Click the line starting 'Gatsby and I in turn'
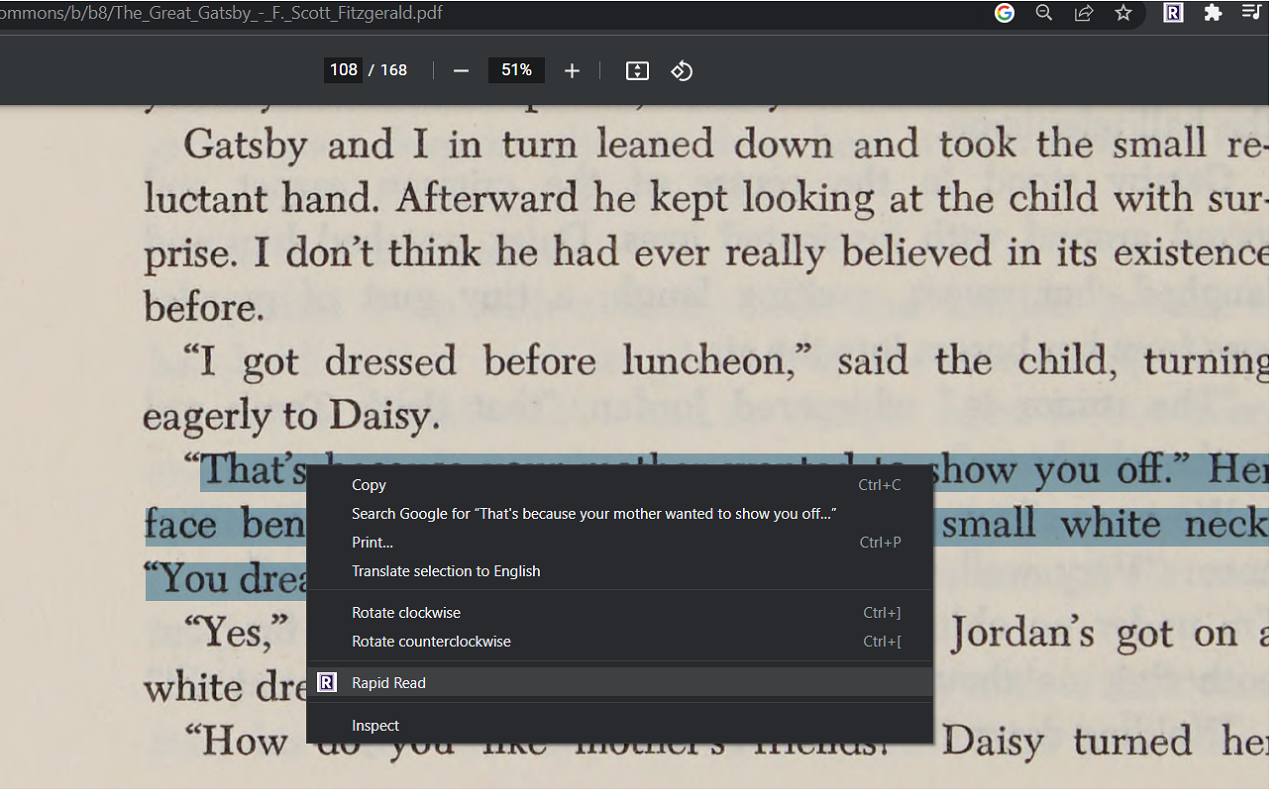This screenshot has height=800, width=1280. tap(726, 146)
